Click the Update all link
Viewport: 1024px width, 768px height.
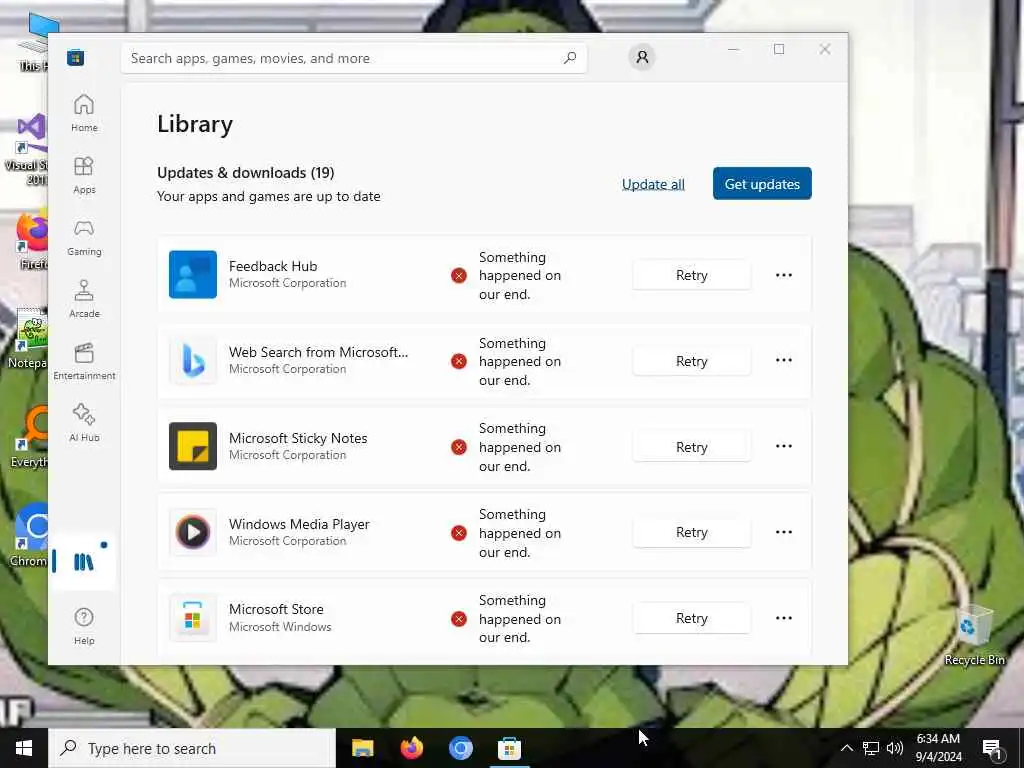653,184
